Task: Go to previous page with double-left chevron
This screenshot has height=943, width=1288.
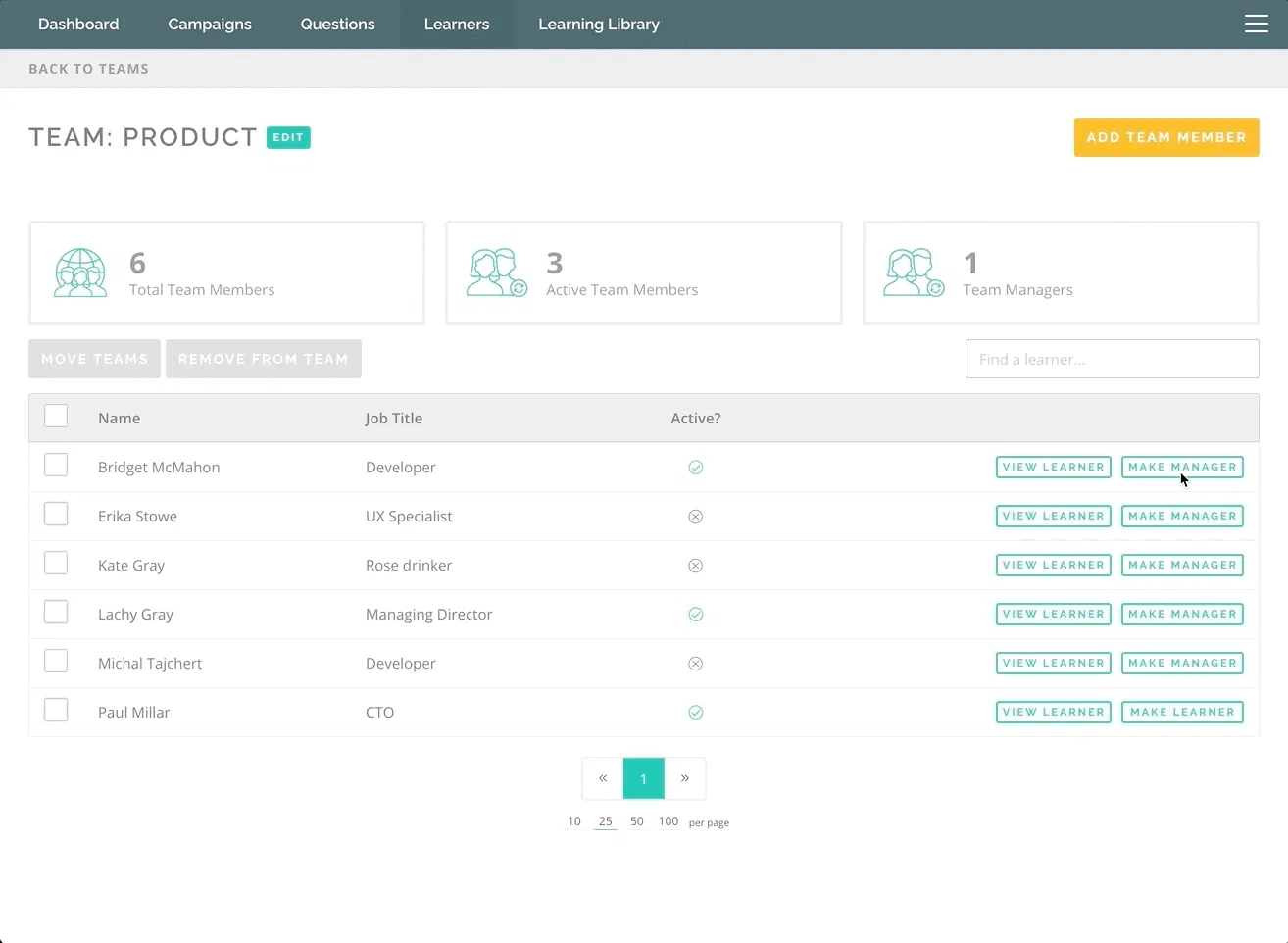Action: [x=603, y=778]
